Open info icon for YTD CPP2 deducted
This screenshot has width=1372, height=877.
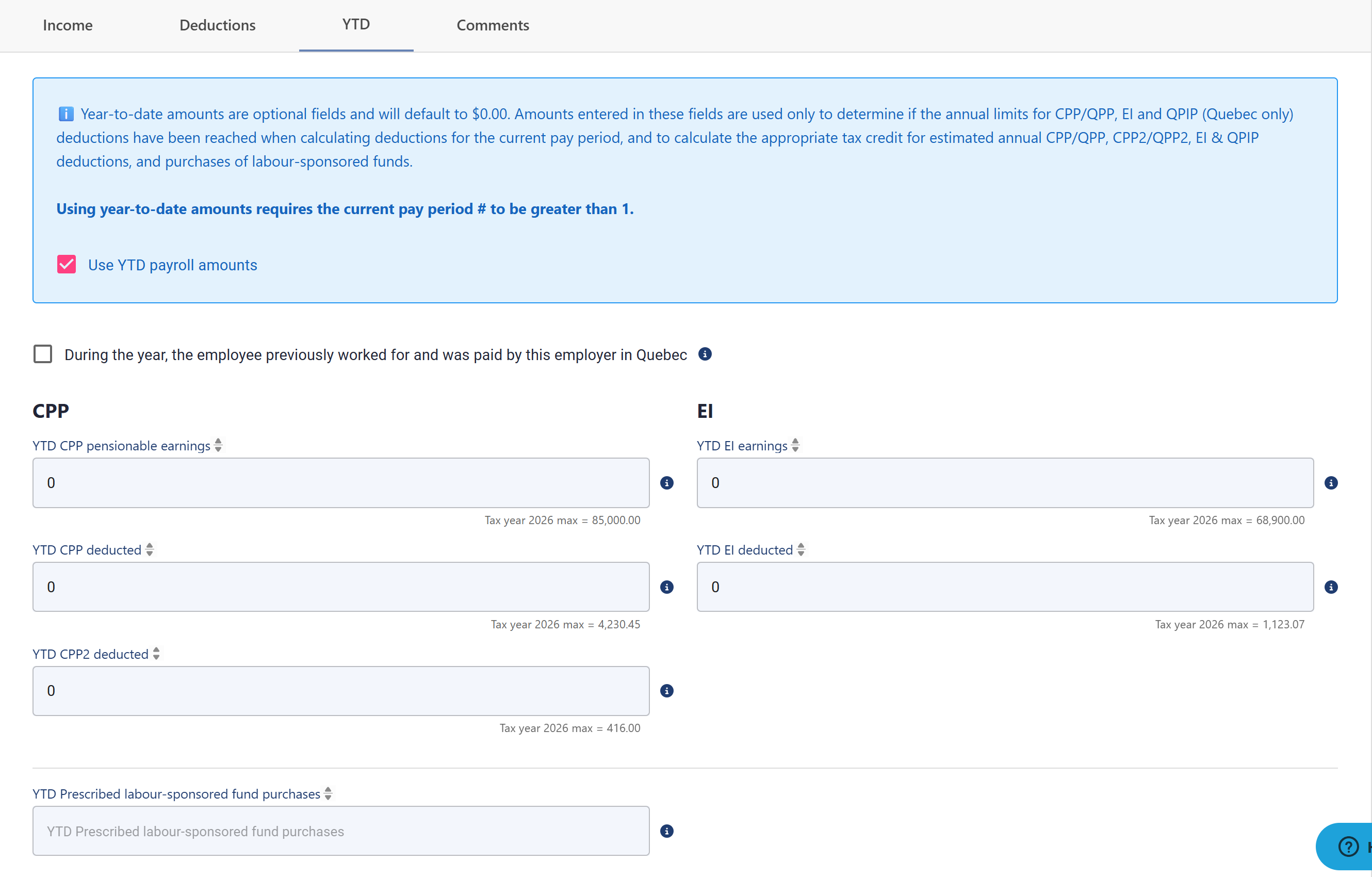[666, 691]
